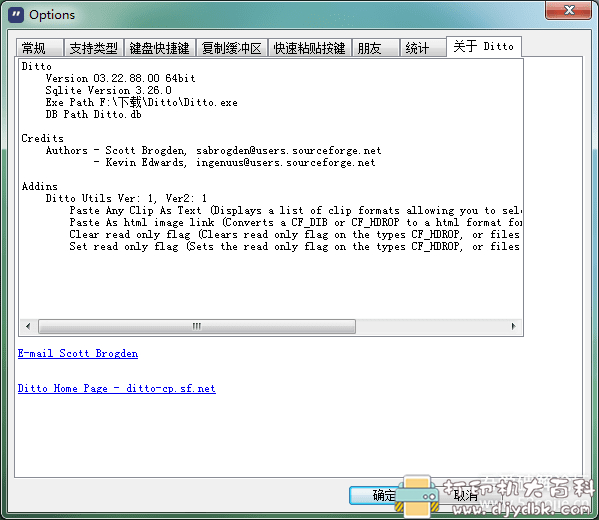The height and width of the screenshot is (520, 599).
Task: Close the Options window
Action: click(568, 10)
